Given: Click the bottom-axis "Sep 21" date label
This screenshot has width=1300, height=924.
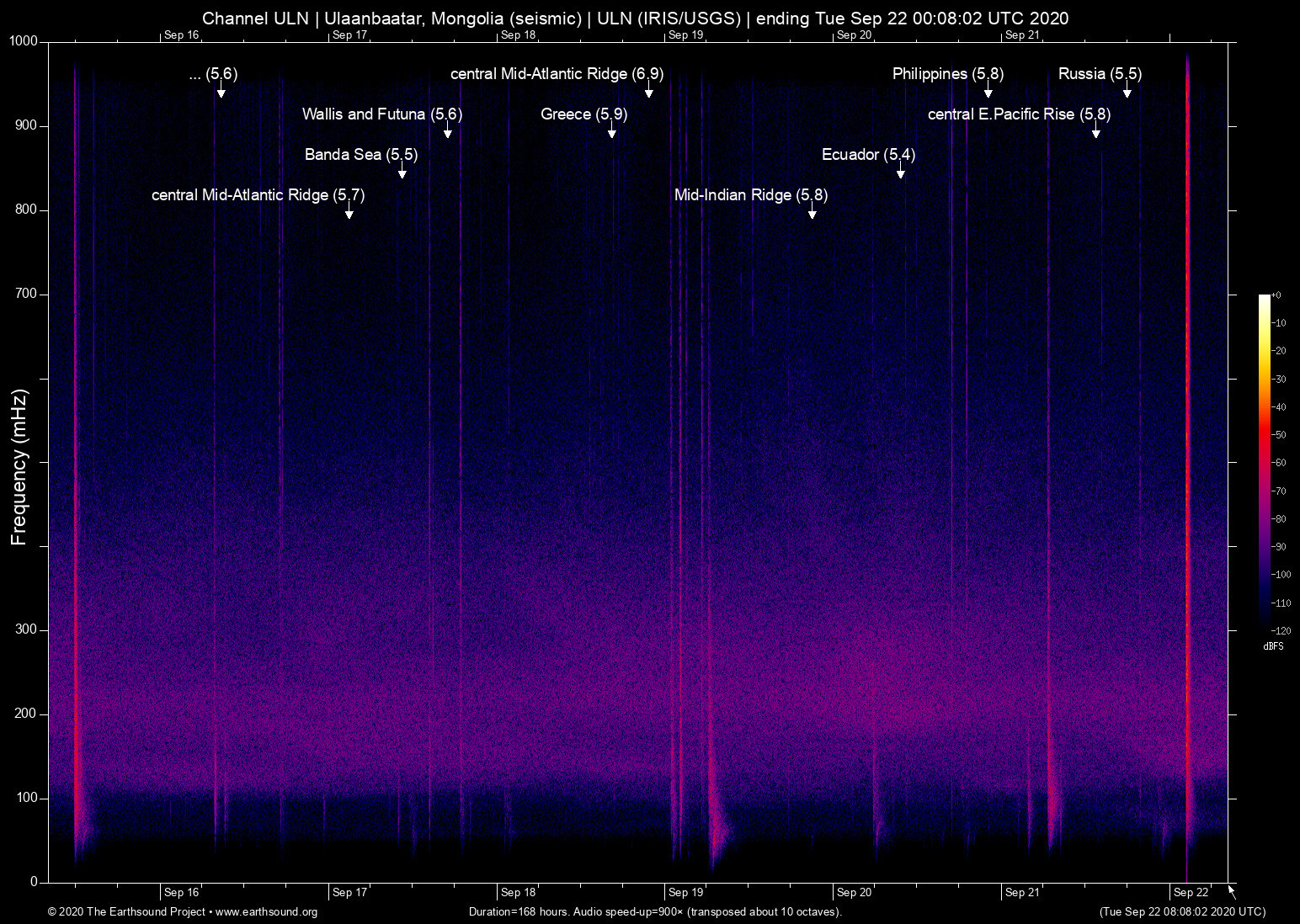Looking at the screenshot, I should coord(1022,893).
